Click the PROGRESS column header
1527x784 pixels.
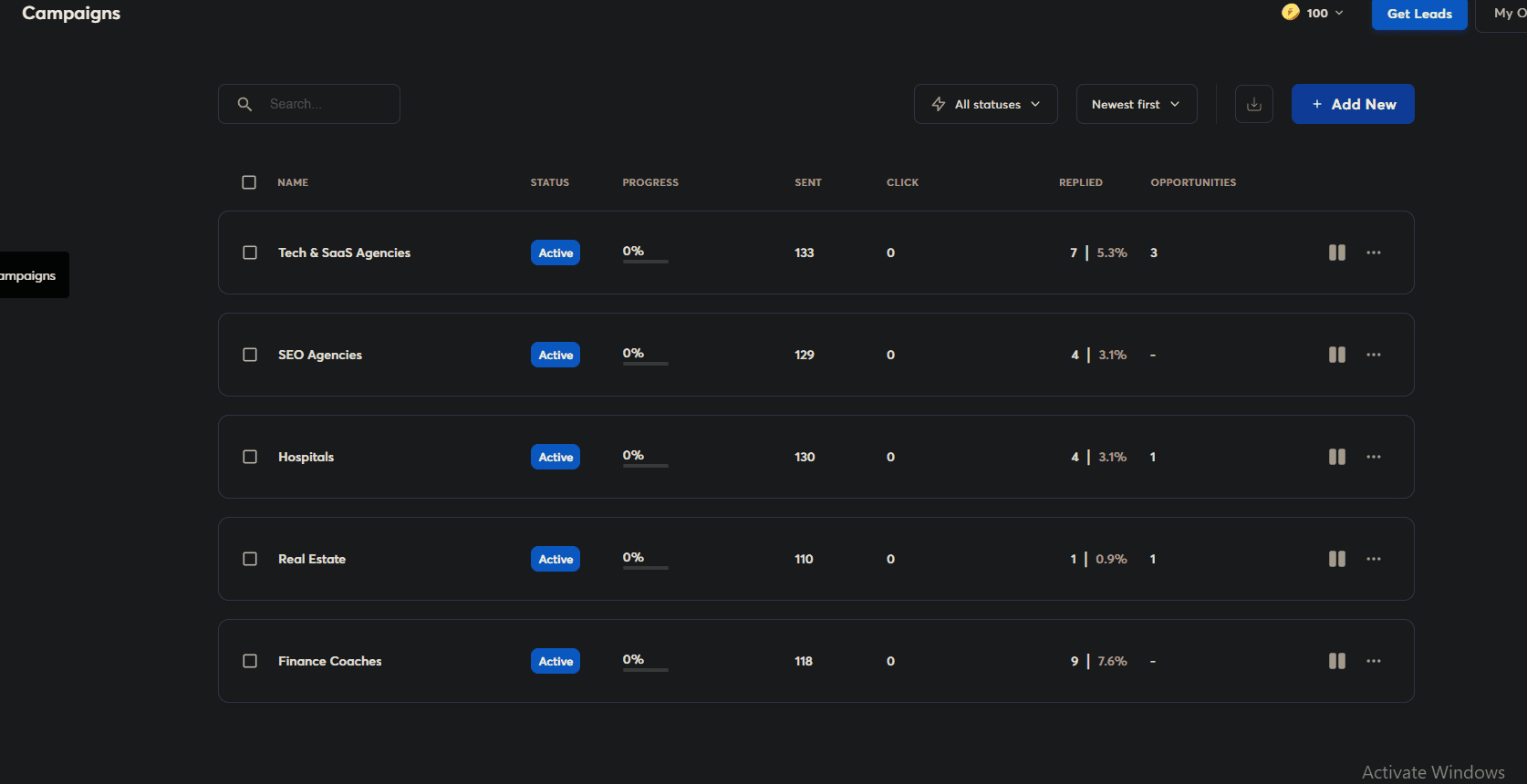point(650,182)
